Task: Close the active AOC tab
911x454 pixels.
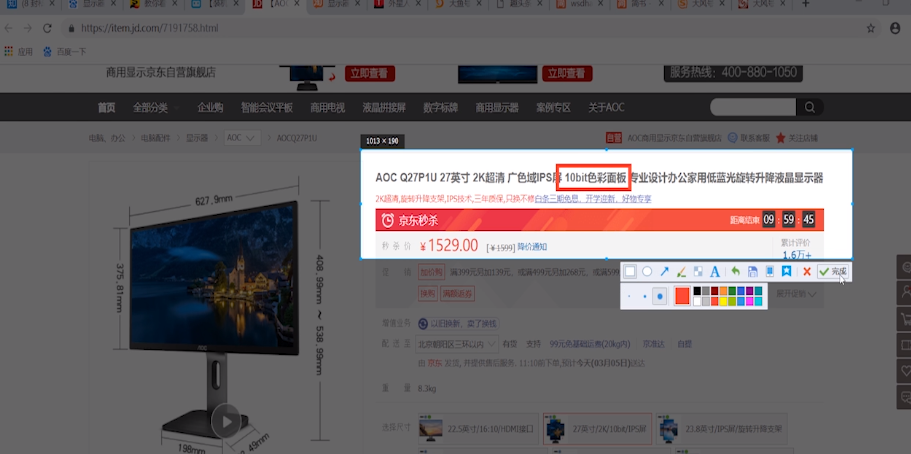Action: (295, 4)
